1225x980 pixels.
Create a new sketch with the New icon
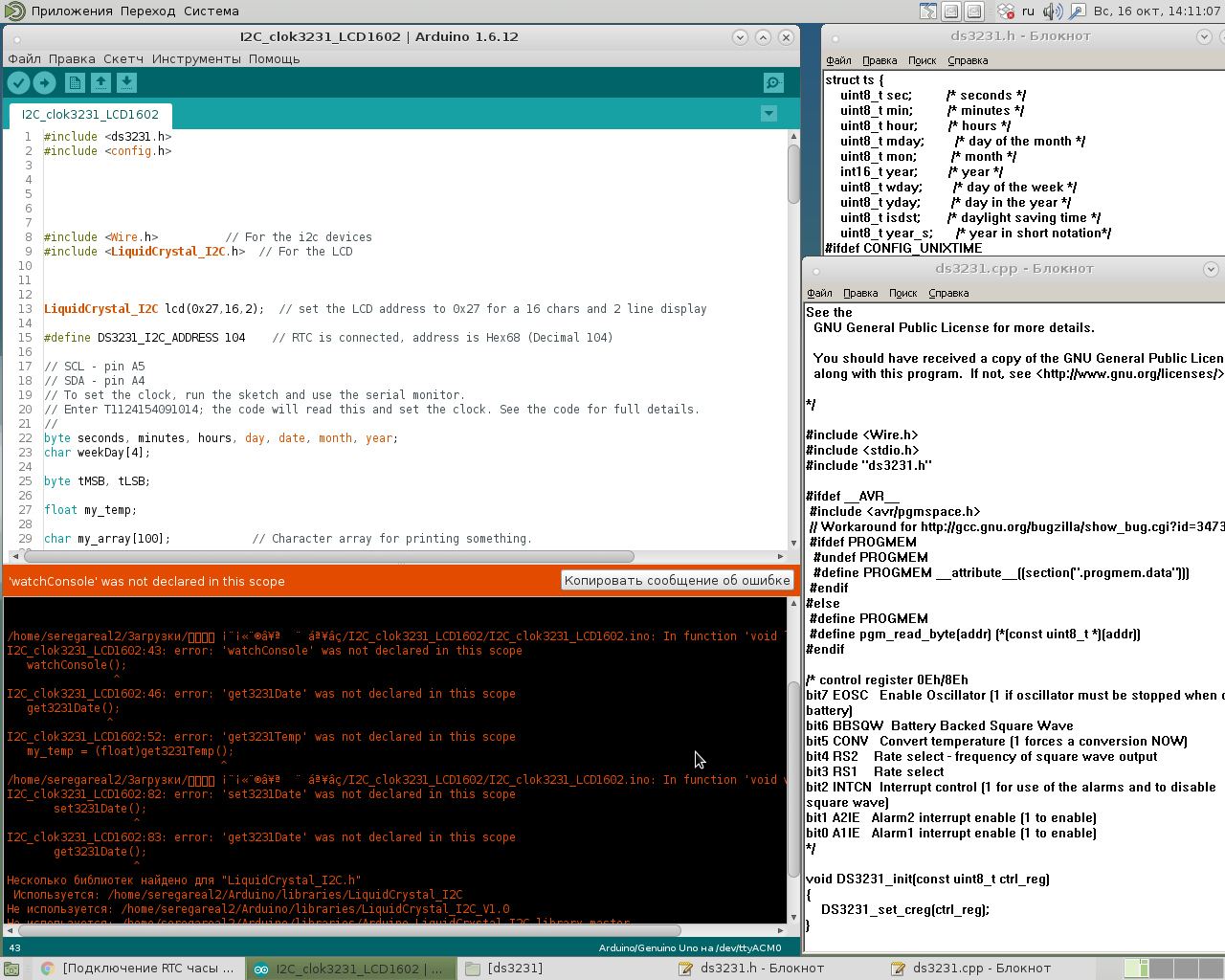tap(75, 83)
